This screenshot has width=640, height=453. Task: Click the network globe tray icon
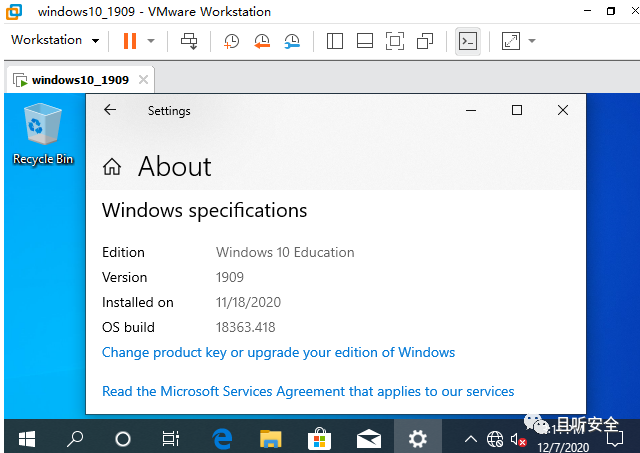[495, 439]
